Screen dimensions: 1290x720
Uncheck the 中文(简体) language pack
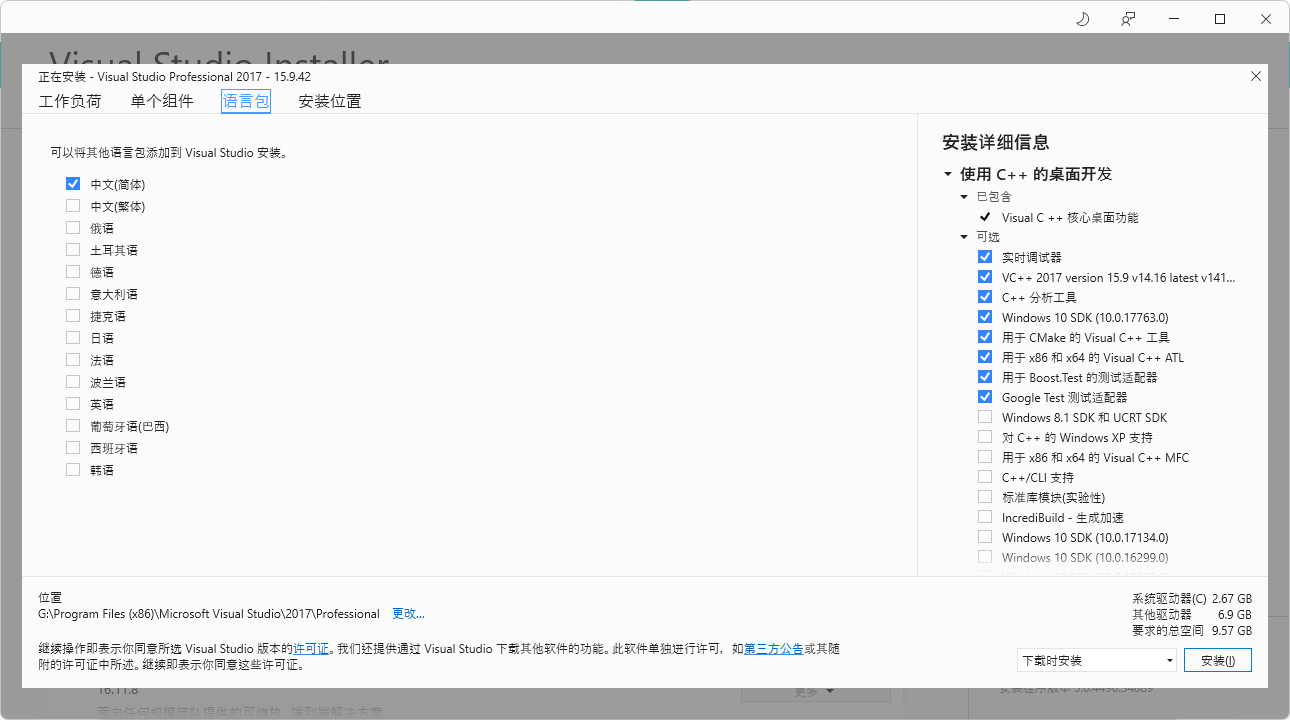(x=73, y=184)
